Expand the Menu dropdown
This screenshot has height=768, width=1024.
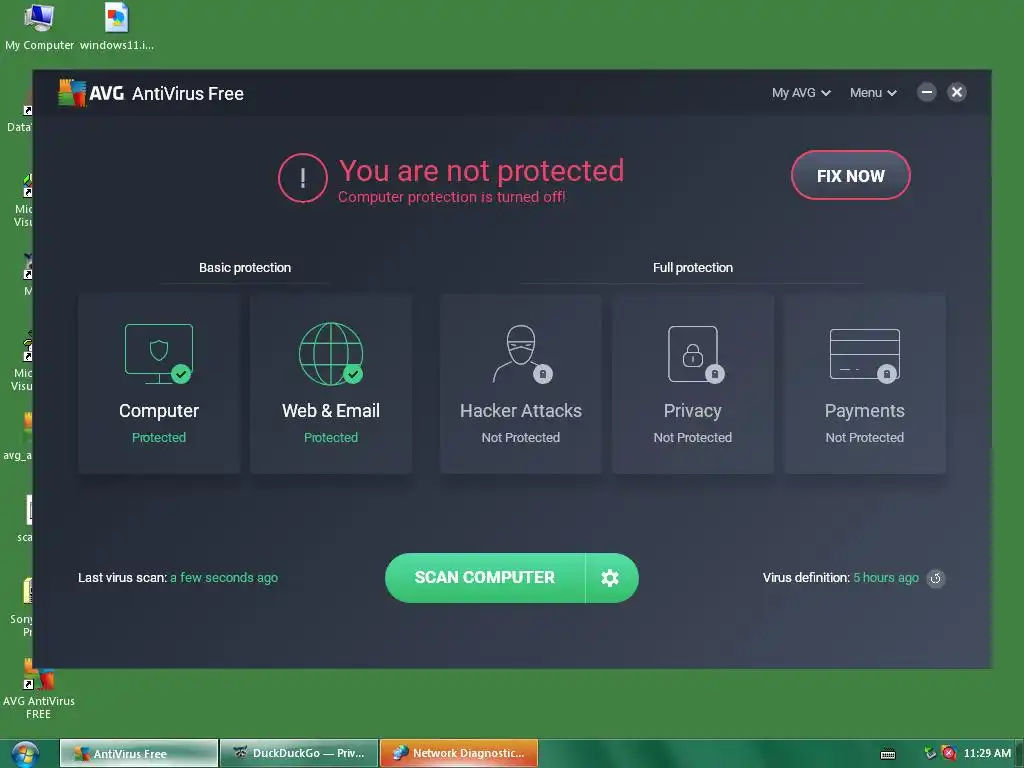pos(873,93)
